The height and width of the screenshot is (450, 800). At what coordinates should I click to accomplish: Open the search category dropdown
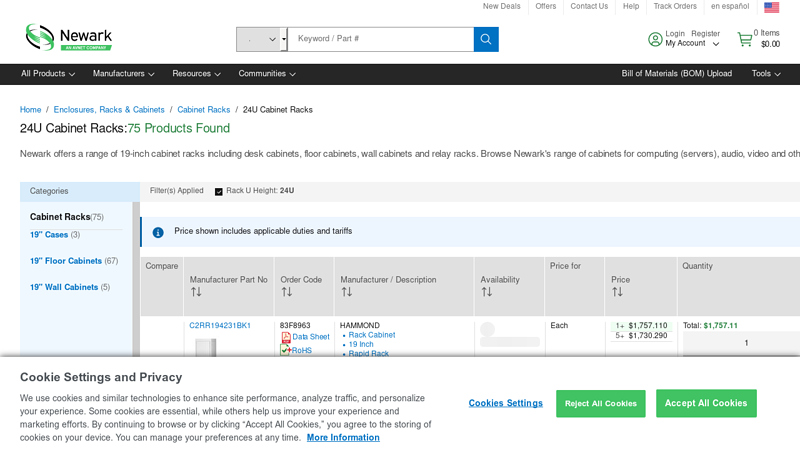click(x=261, y=39)
